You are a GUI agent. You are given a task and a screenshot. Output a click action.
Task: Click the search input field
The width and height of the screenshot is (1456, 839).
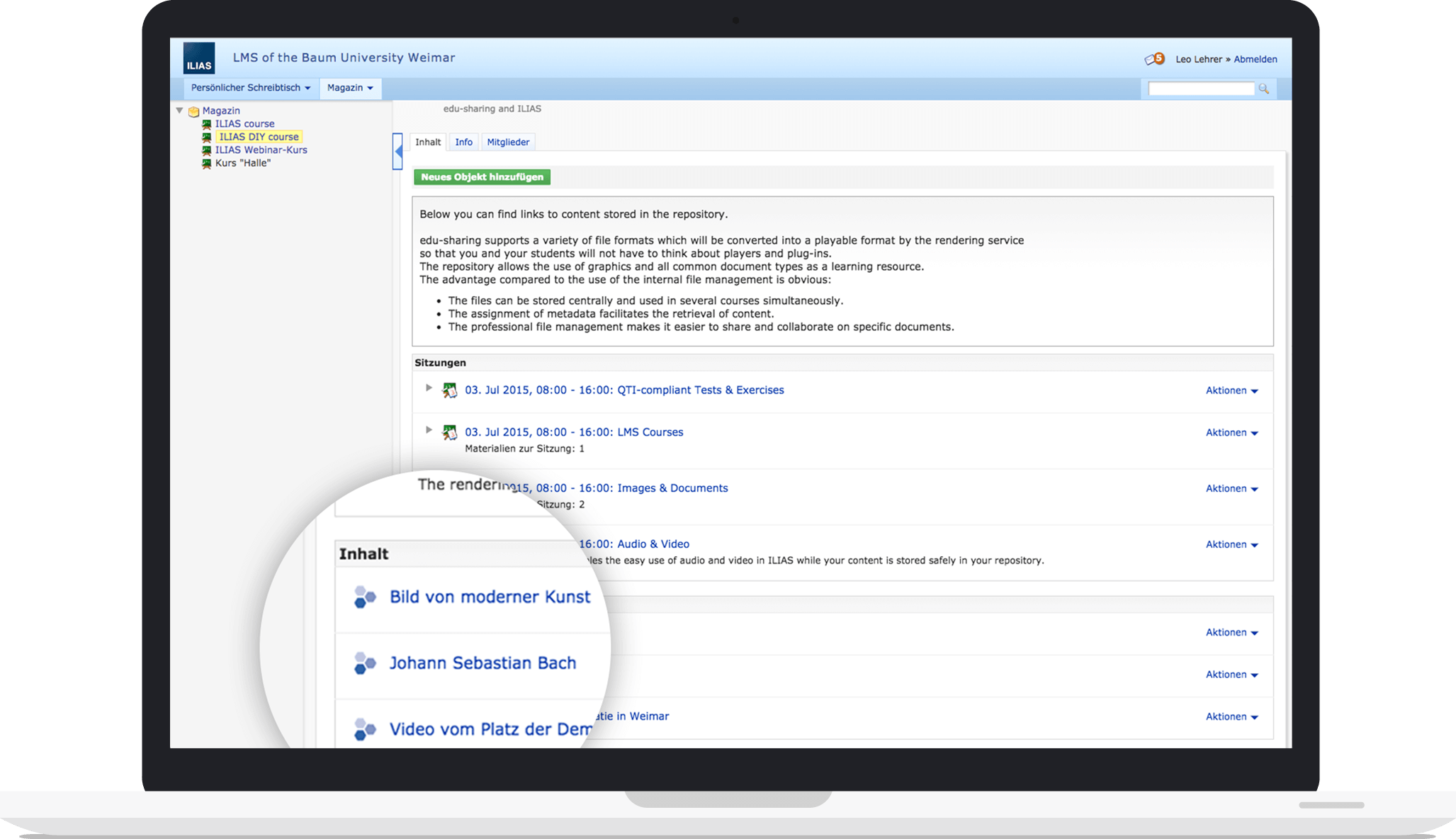coord(1200,87)
